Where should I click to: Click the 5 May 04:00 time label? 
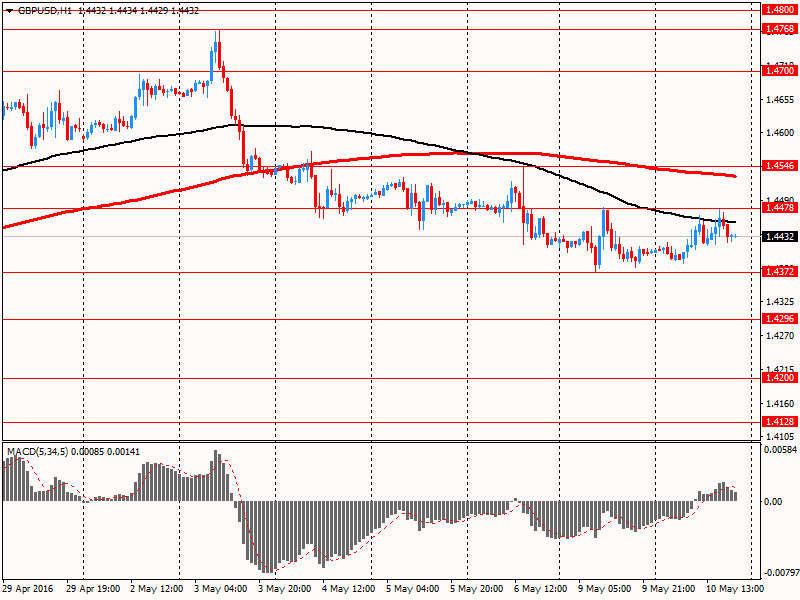(x=413, y=589)
